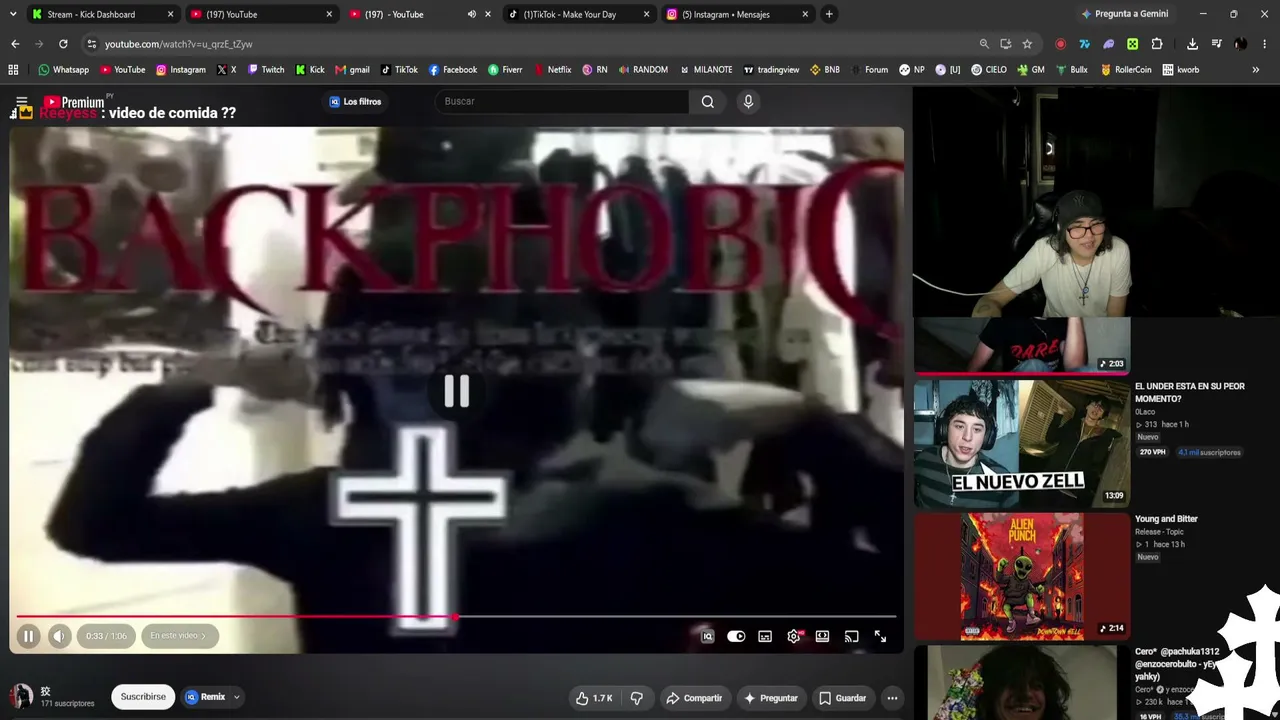
Task: Cast the video to a device
Action: tap(851, 636)
